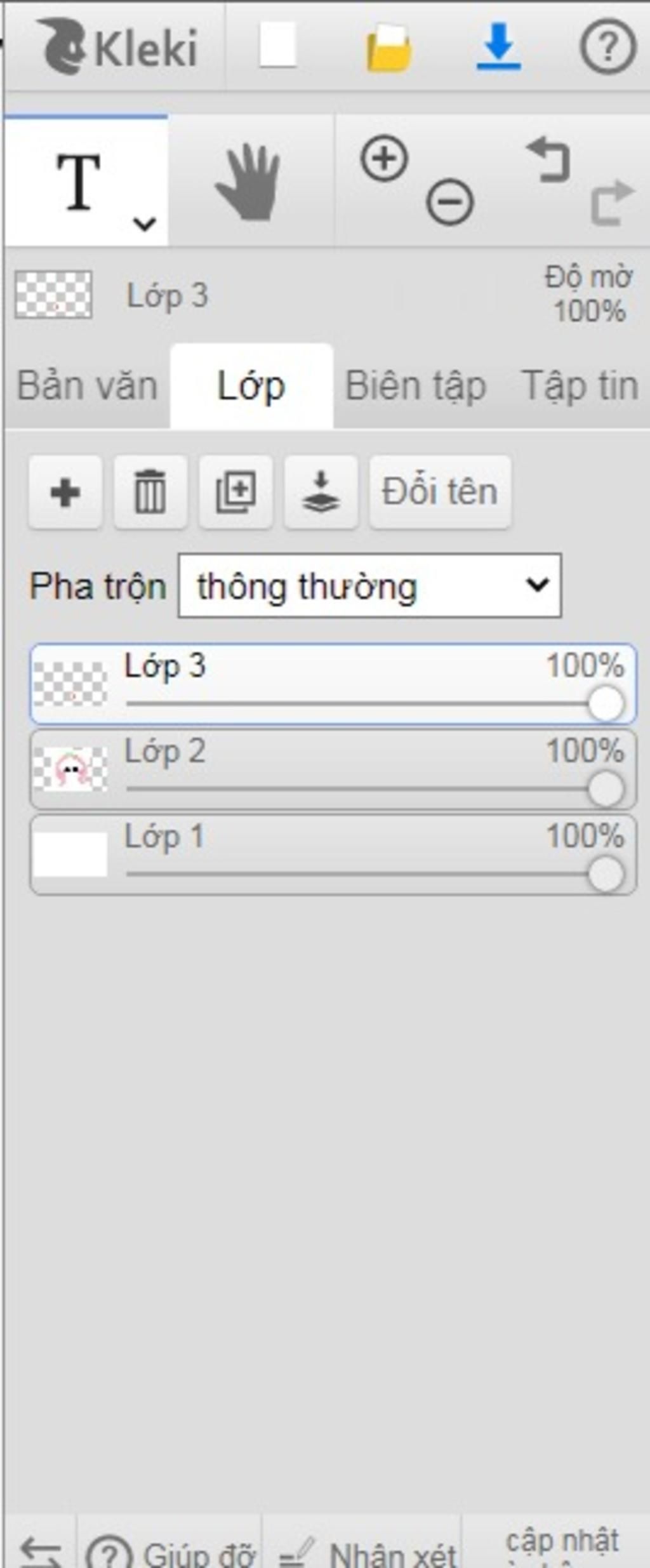Open the Tập tin tab
Viewport: 650px width, 1568px height.
pos(579,386)
